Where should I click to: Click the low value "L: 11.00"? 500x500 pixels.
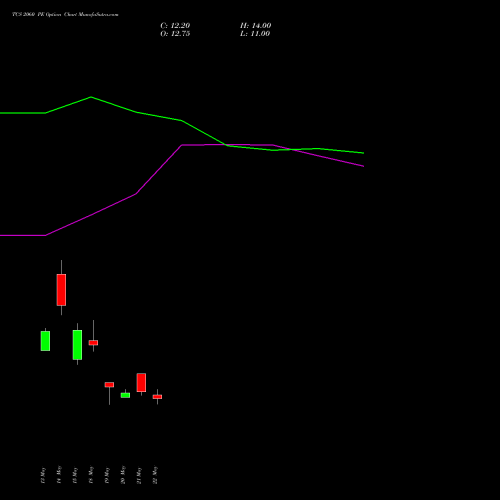[x=255, y=34]
